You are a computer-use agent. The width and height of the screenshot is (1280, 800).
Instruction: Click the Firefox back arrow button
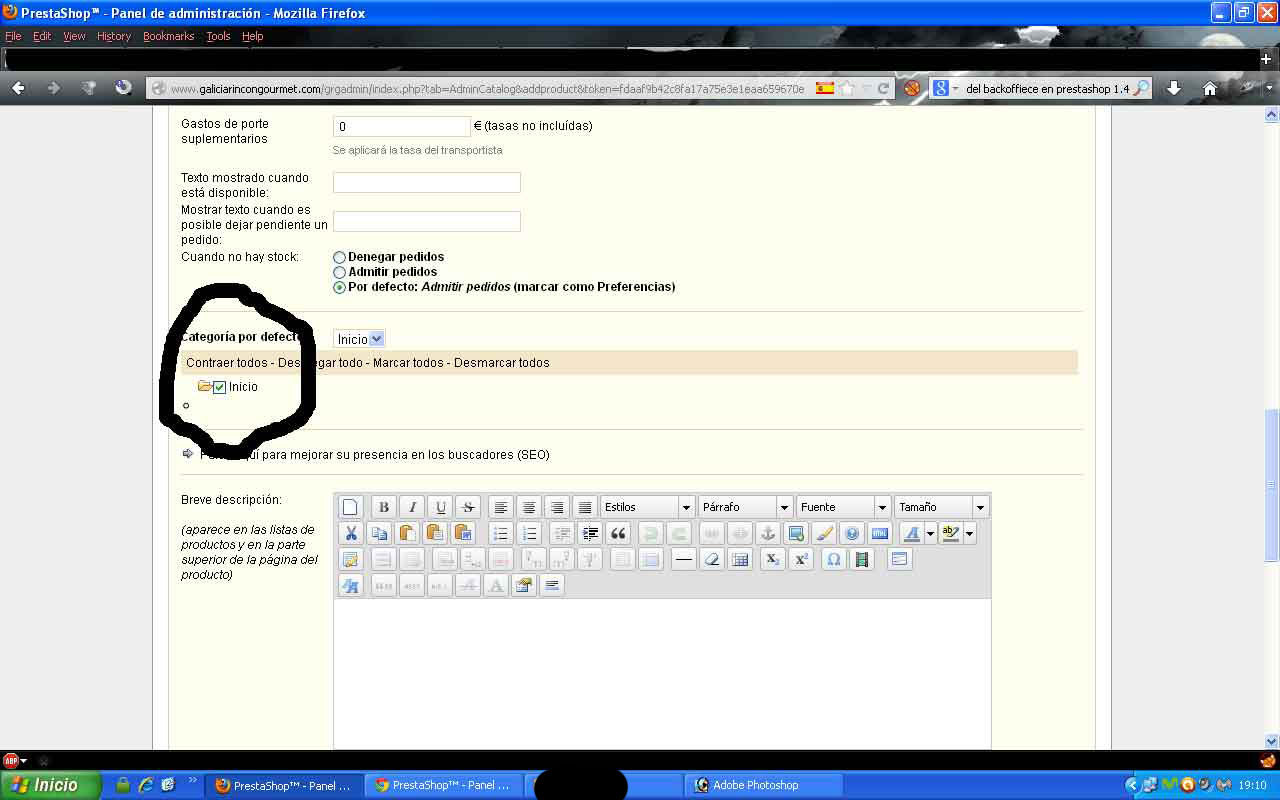(18, 88)
